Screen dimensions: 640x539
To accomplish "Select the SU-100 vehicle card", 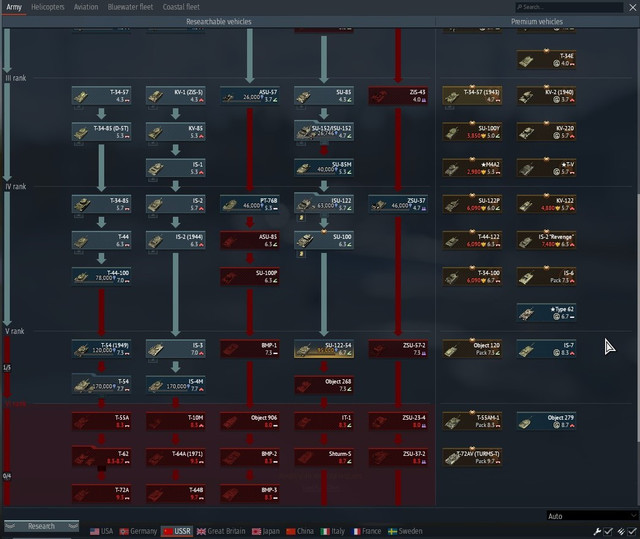I will 324,240.
